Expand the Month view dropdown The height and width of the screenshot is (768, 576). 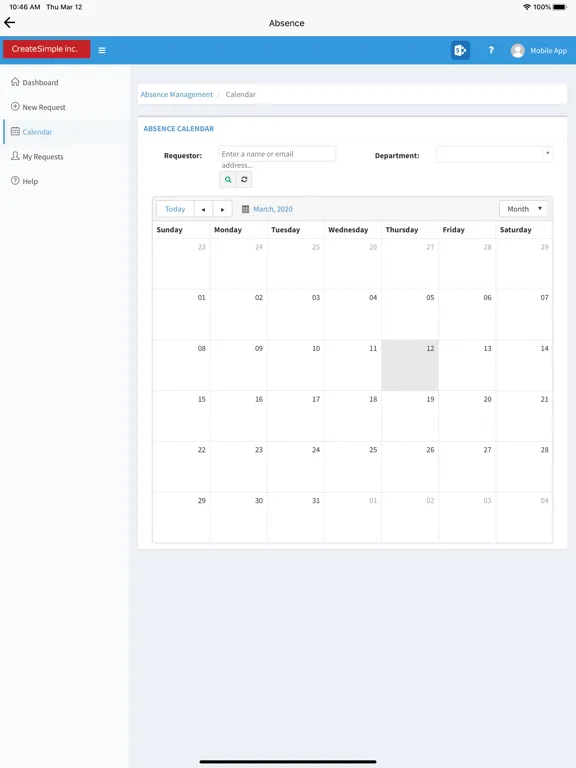524,209
